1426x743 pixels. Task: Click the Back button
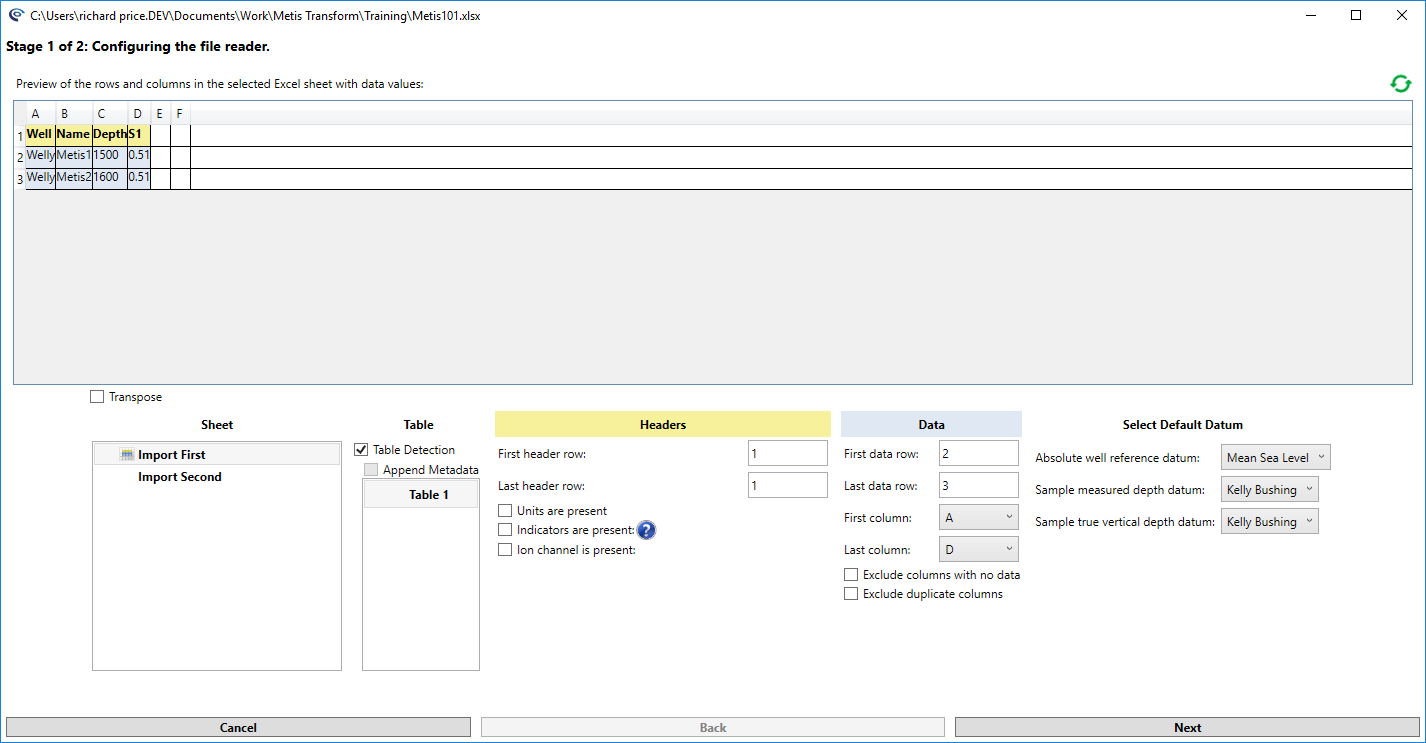click(x=713, y=727)
